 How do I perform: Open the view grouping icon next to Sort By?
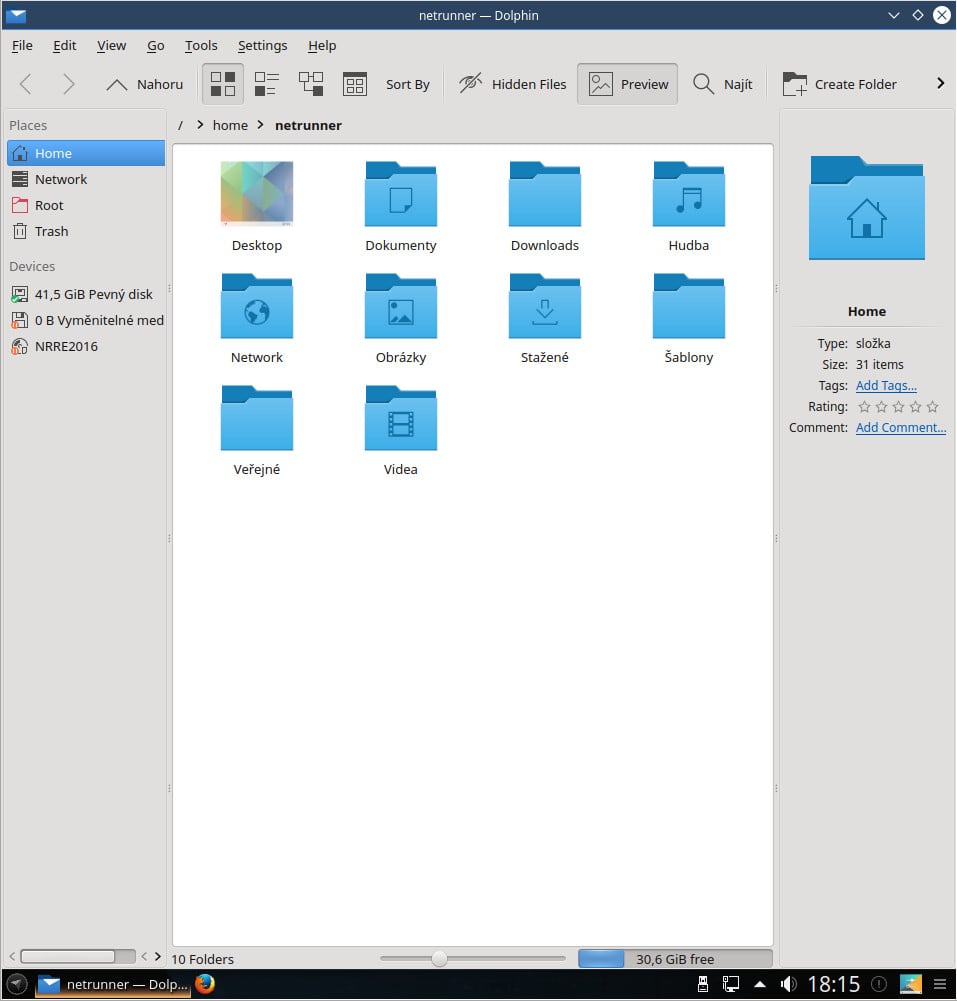pyautogui.click(x=355, y=84)
